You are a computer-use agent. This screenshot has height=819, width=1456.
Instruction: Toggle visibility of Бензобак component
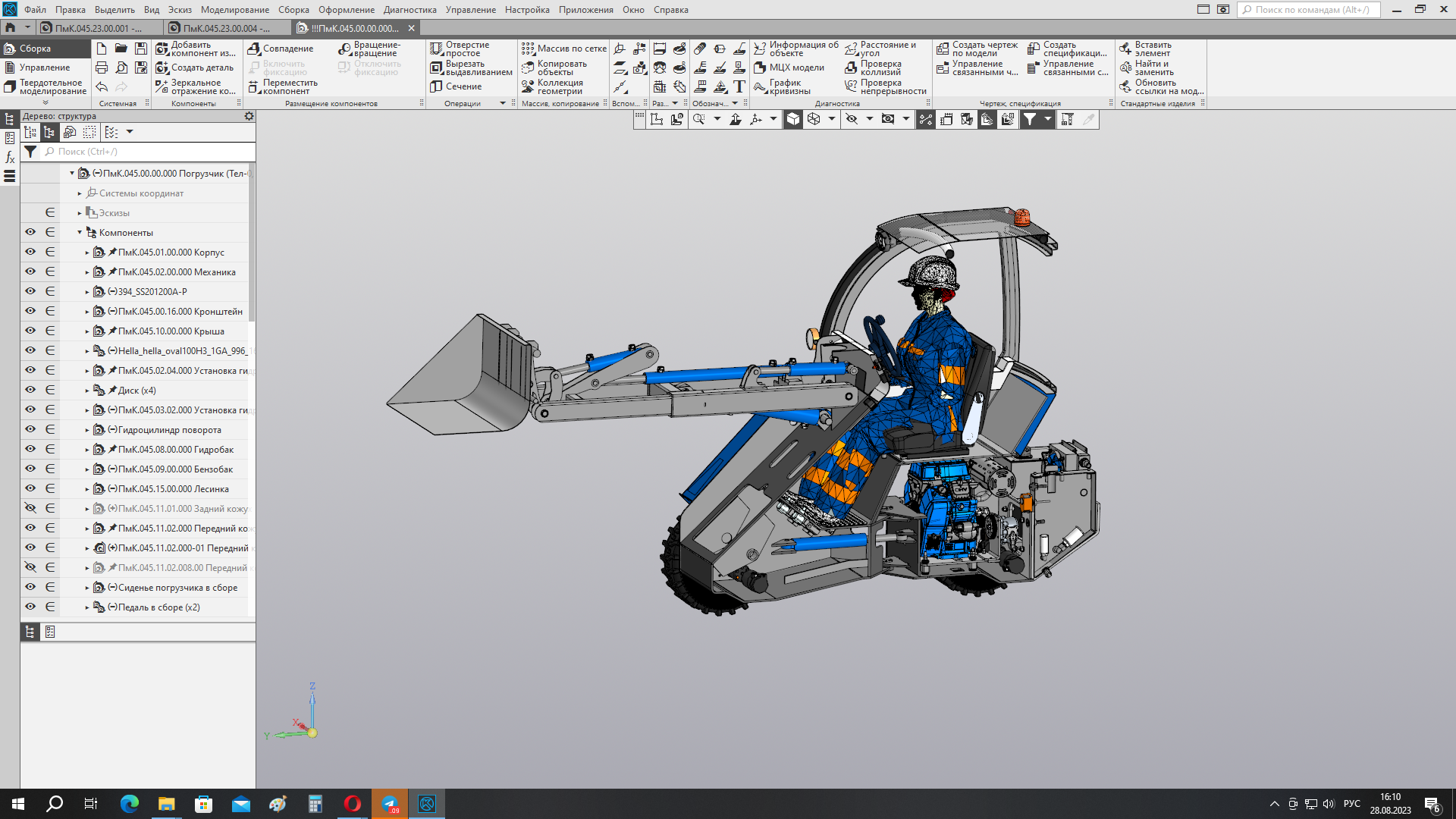(x=30, y=469)
